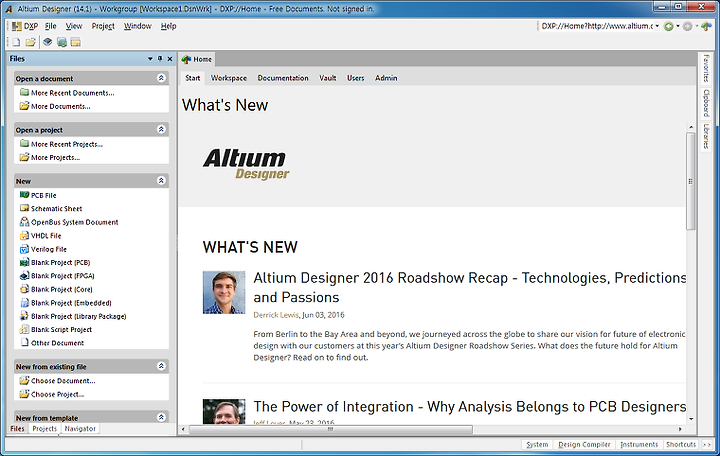Click the Blank Project (Embedded) icon

coord(24,303)
